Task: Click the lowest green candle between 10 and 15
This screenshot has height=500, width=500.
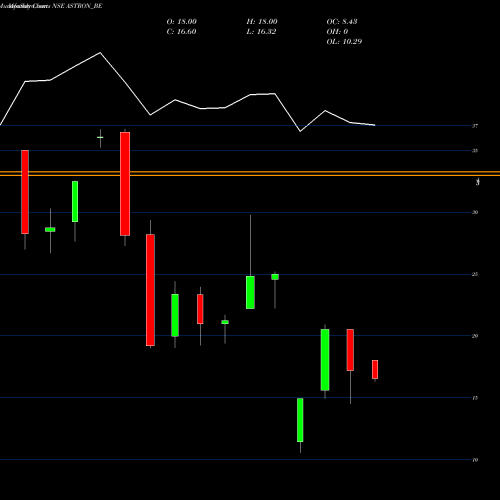Action: 300,420
